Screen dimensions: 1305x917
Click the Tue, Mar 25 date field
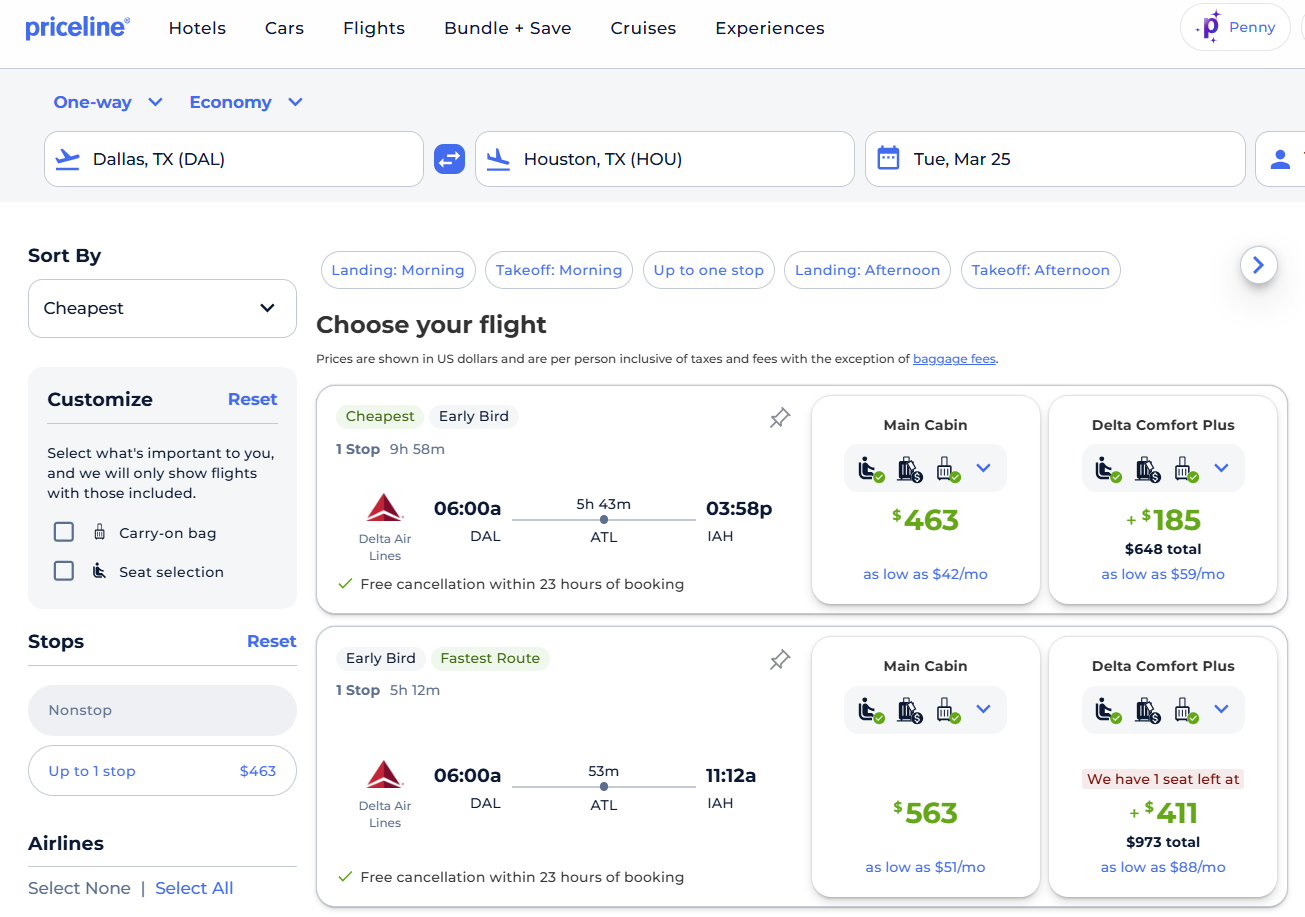pyautogui.click(x=1055, y=159)
